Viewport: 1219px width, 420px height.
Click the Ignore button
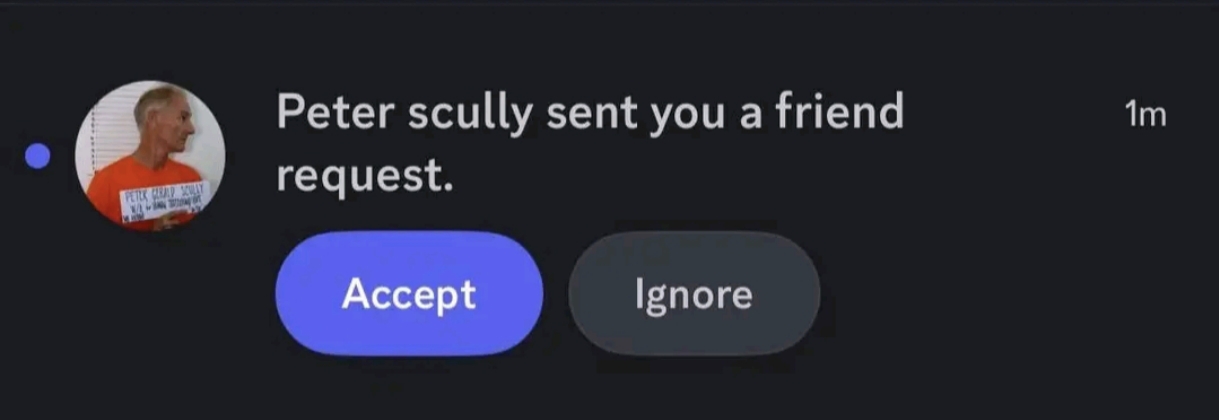[x=694, y=294]
